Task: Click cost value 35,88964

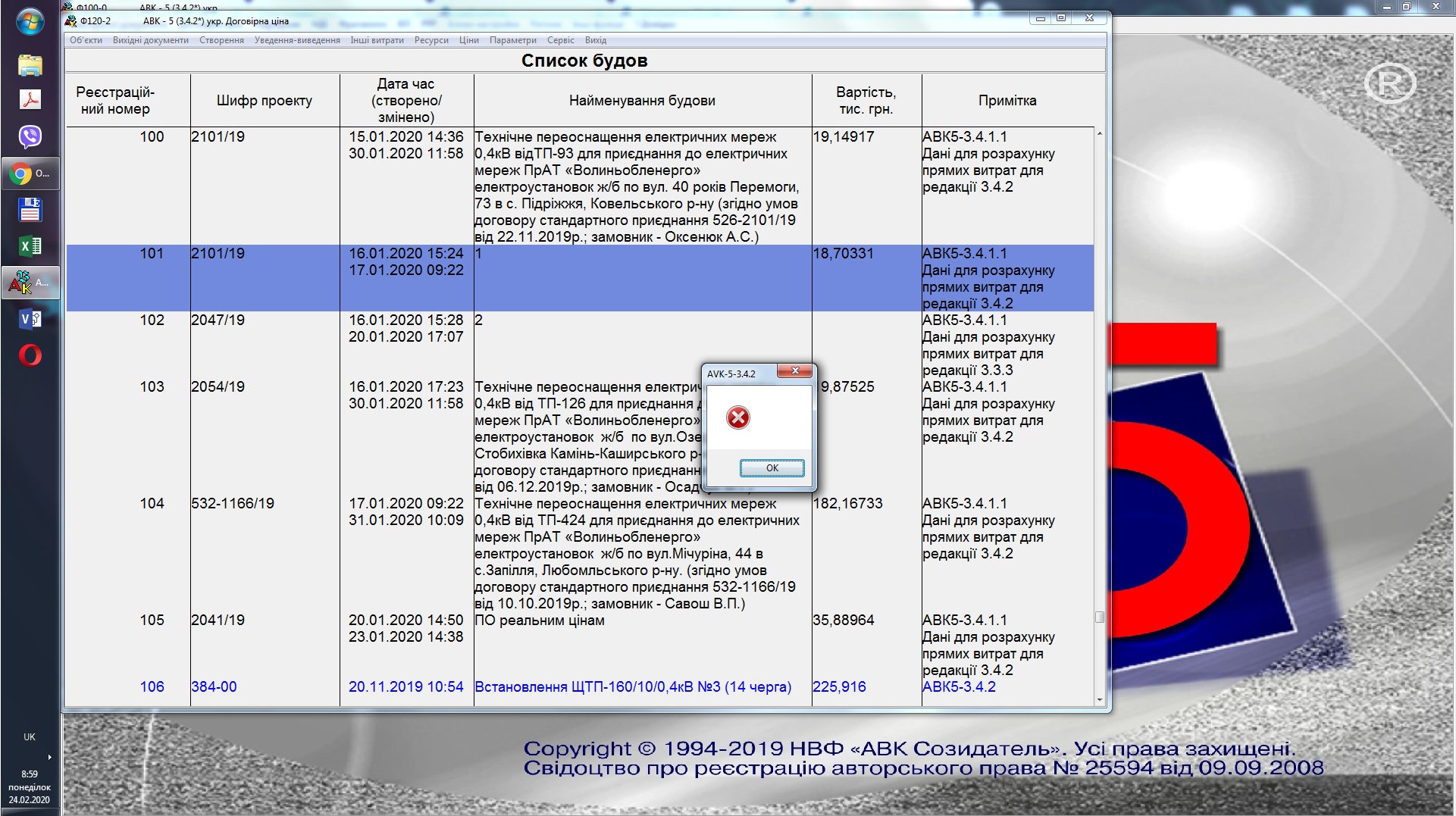Action: [844, 620]
